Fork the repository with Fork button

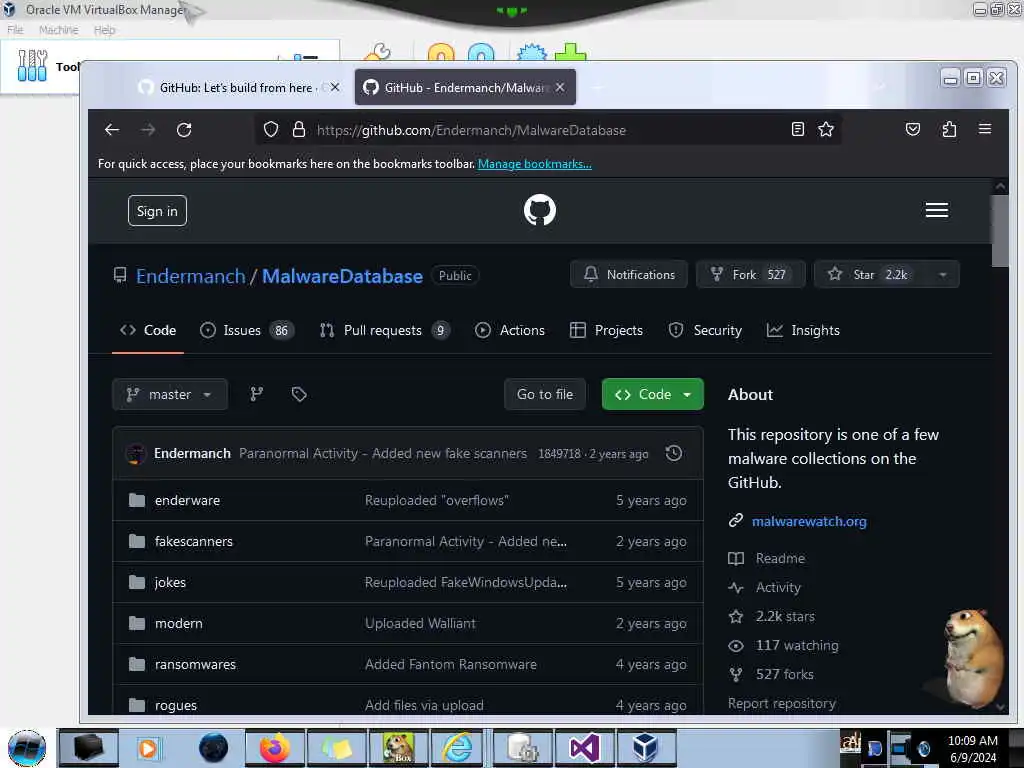[750, 275]
